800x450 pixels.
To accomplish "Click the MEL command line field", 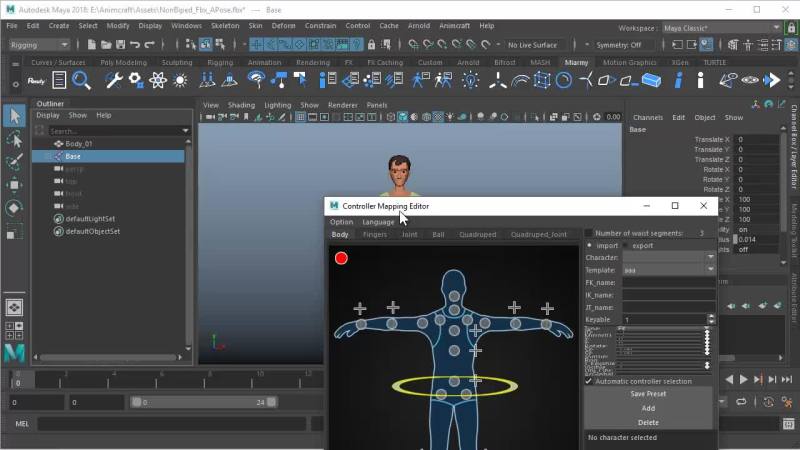I will [x=172, y=423].
